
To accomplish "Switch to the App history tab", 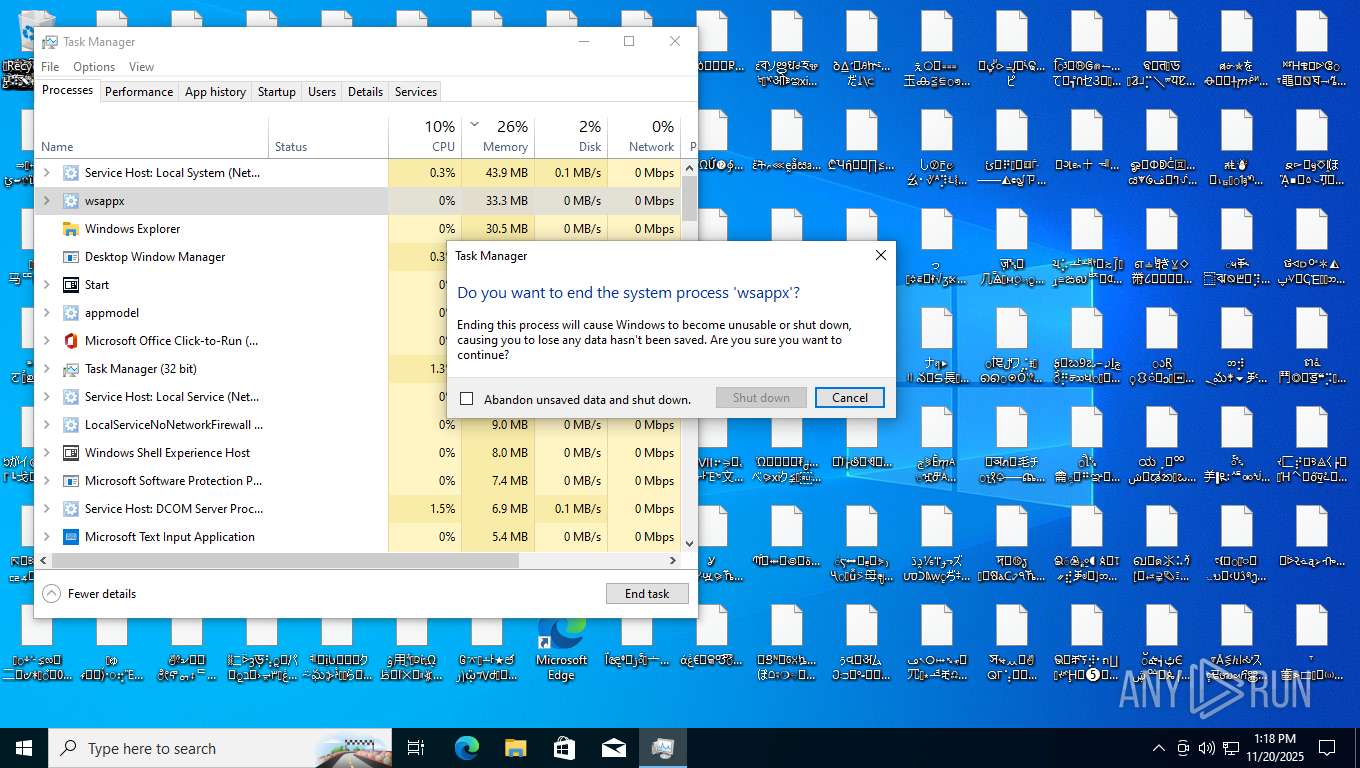I will [215, 92].
